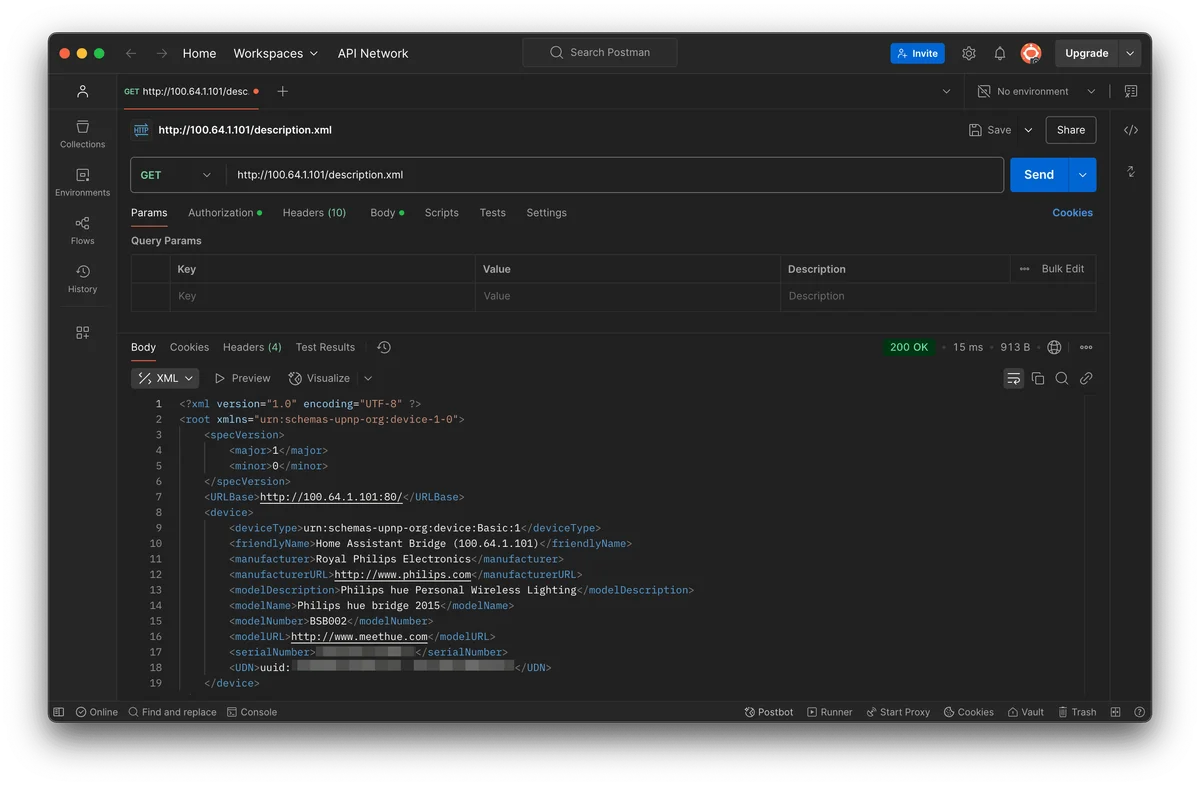
Task: Open the API Network menu
Action: pos(373,53)
